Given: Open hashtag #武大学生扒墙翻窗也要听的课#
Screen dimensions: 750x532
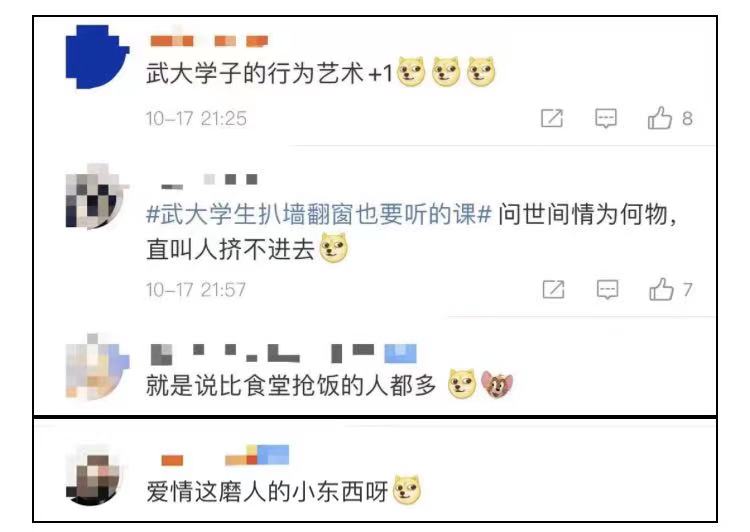Looking at the screenshot, I should [319, 213].
